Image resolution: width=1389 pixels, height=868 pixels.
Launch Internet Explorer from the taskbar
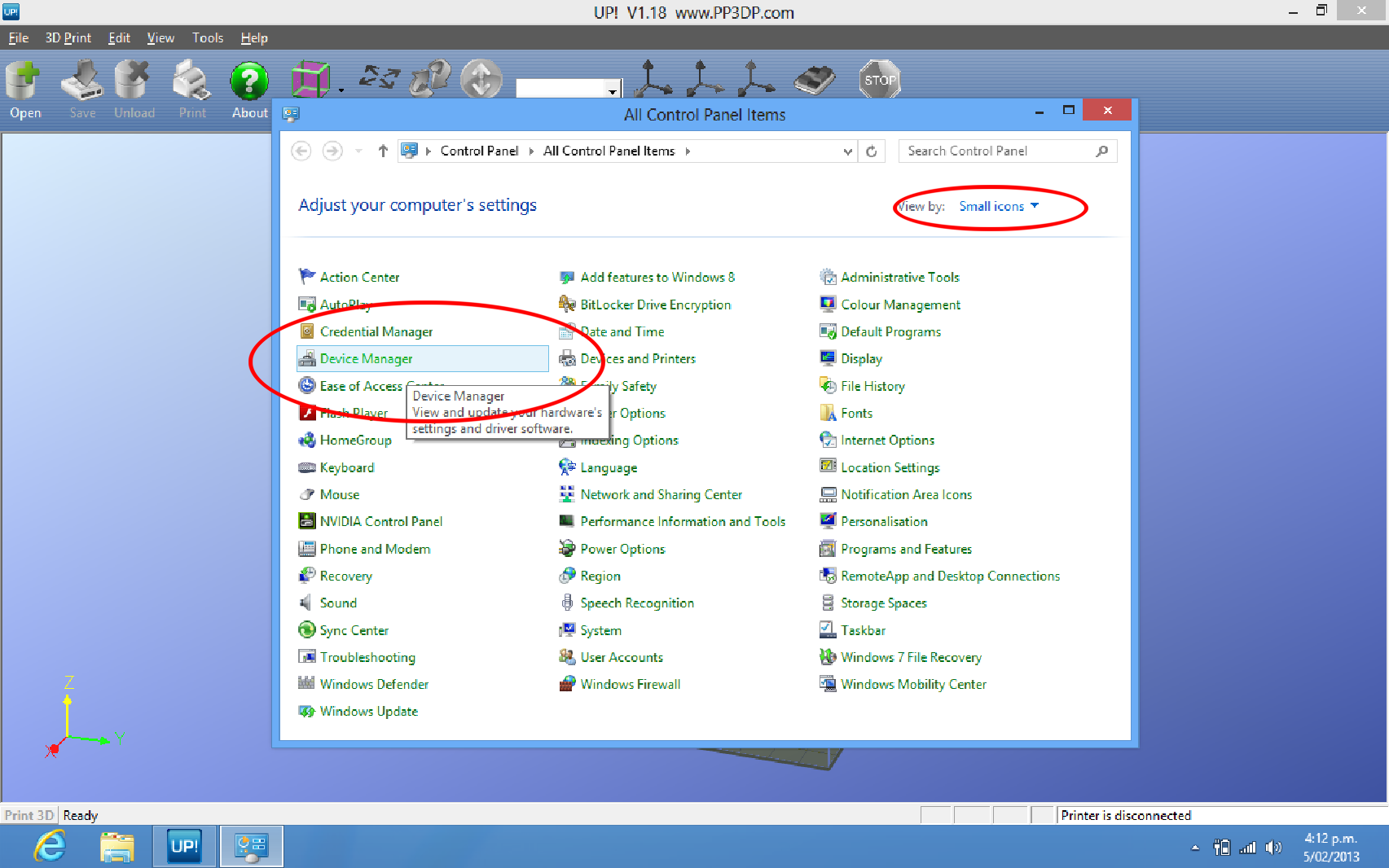point(49,846)
